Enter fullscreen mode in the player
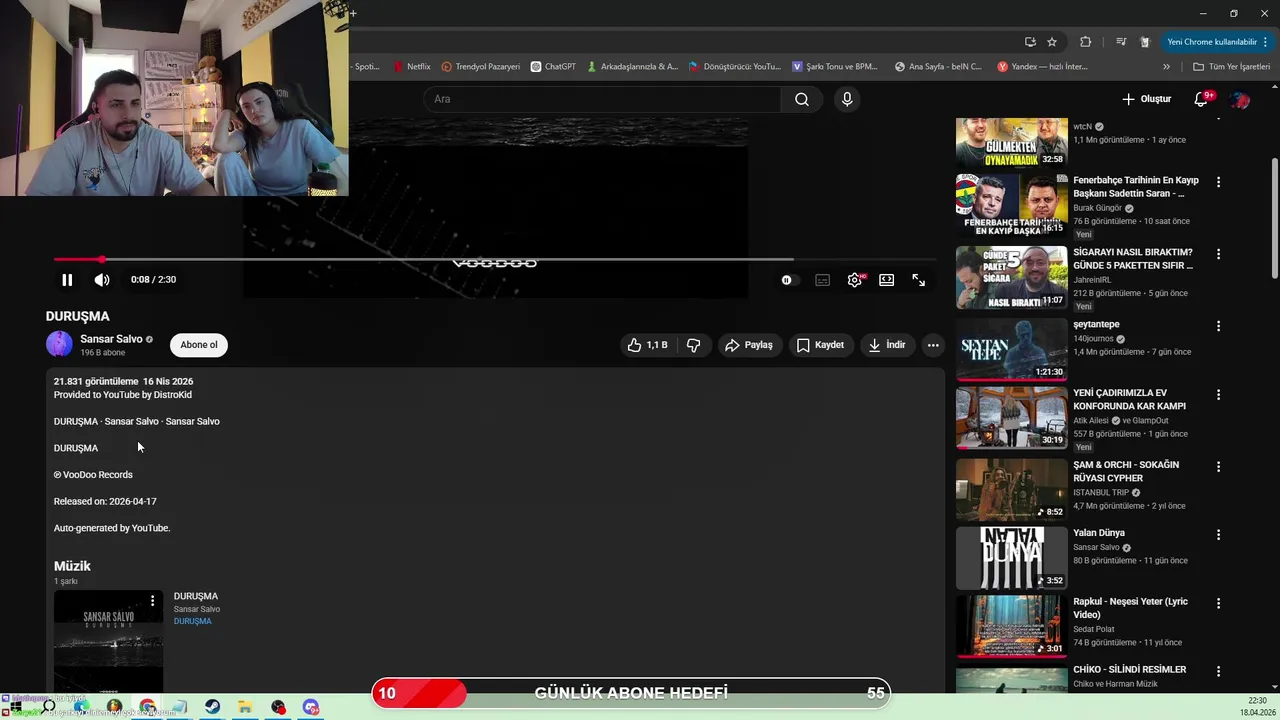 pos(919,280)
